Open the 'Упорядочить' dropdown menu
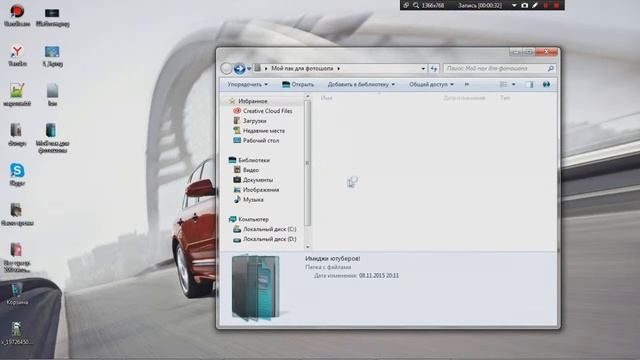 247,84
